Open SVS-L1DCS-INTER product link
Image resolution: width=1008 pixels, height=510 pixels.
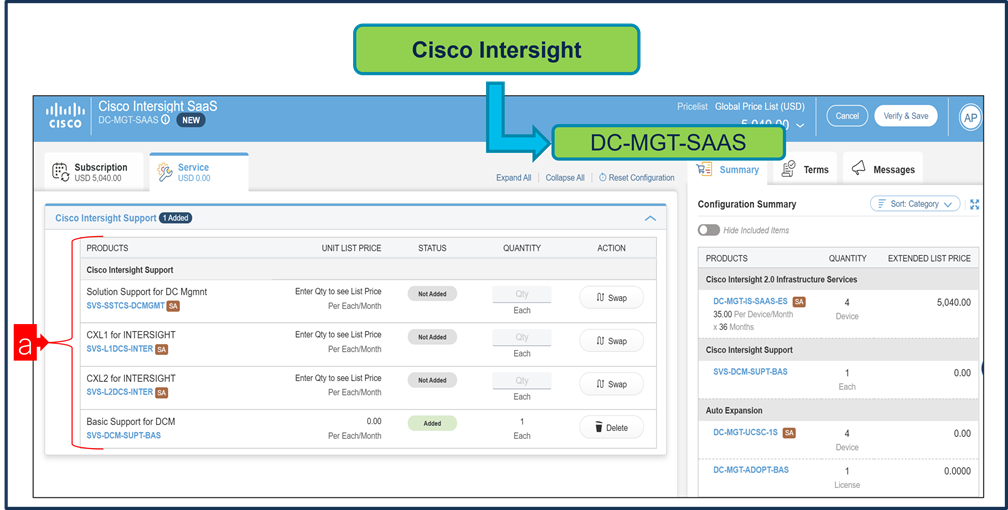(x=120, y=349)
